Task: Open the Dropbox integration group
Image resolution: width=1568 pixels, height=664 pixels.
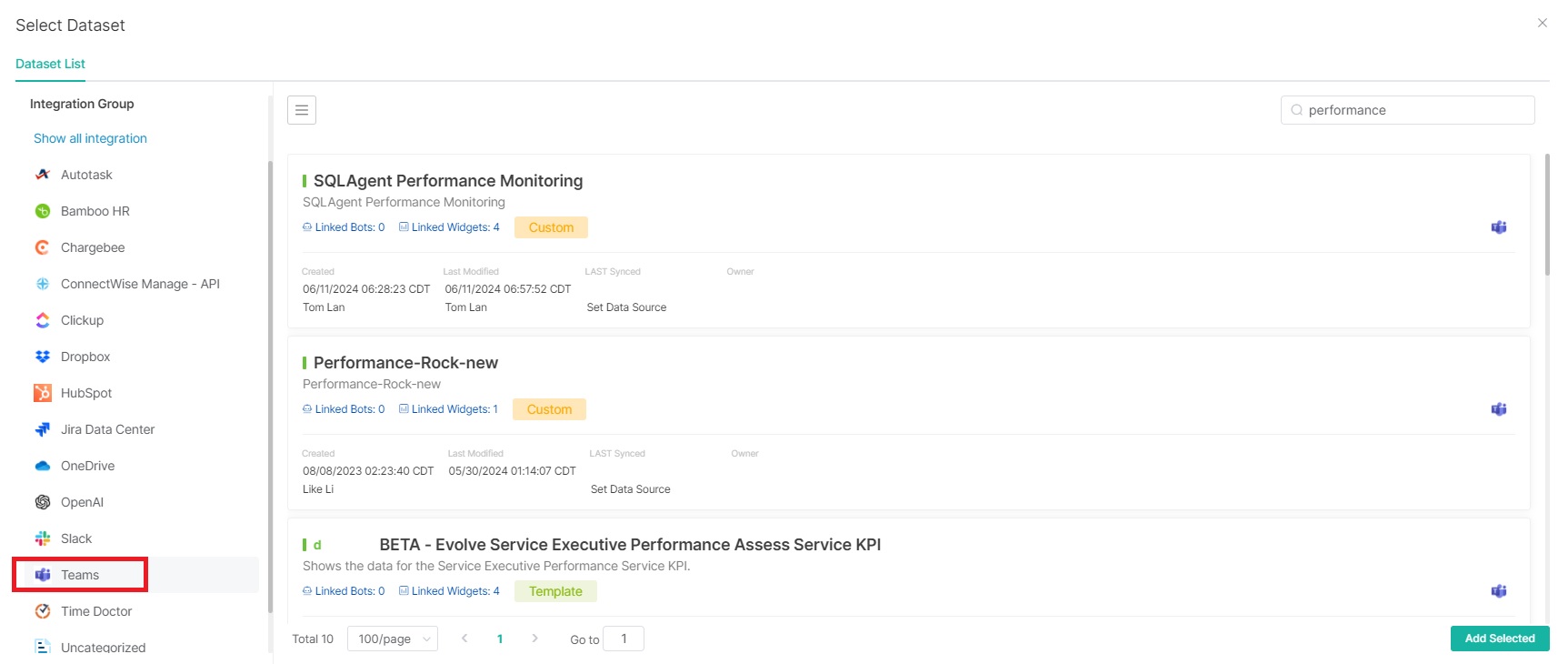Action: (x=85, y=357)
